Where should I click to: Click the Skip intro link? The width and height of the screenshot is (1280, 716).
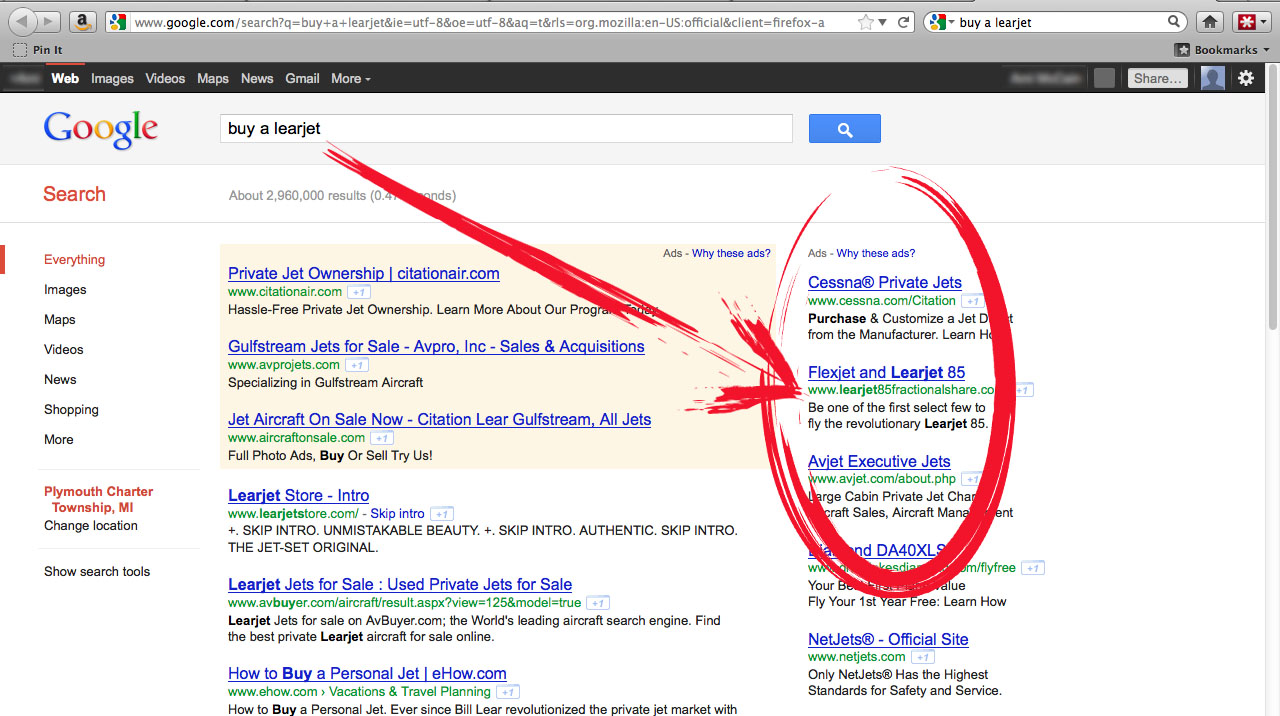click(x=398, y=514)
